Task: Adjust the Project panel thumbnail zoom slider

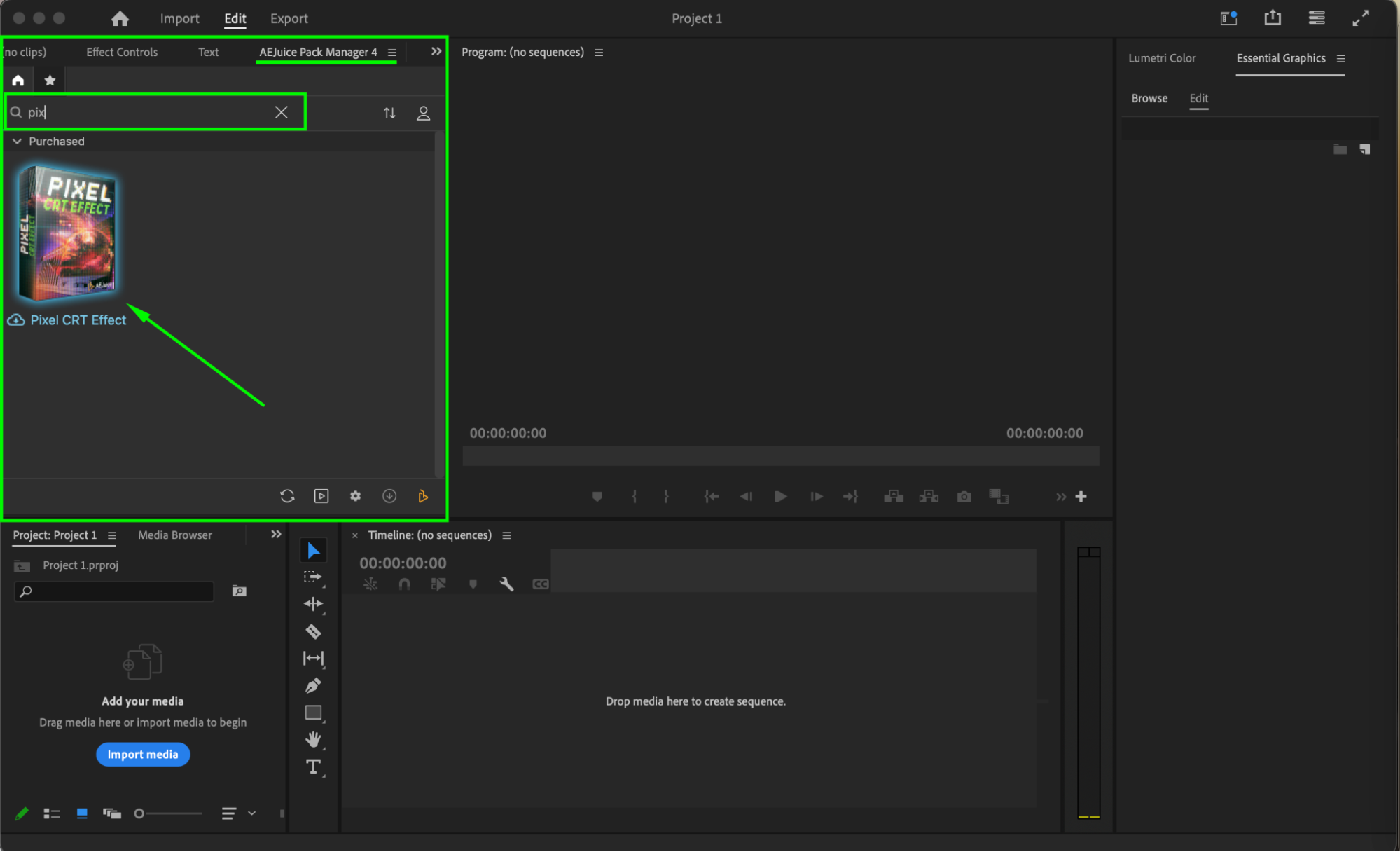Action: coord(139,813)
